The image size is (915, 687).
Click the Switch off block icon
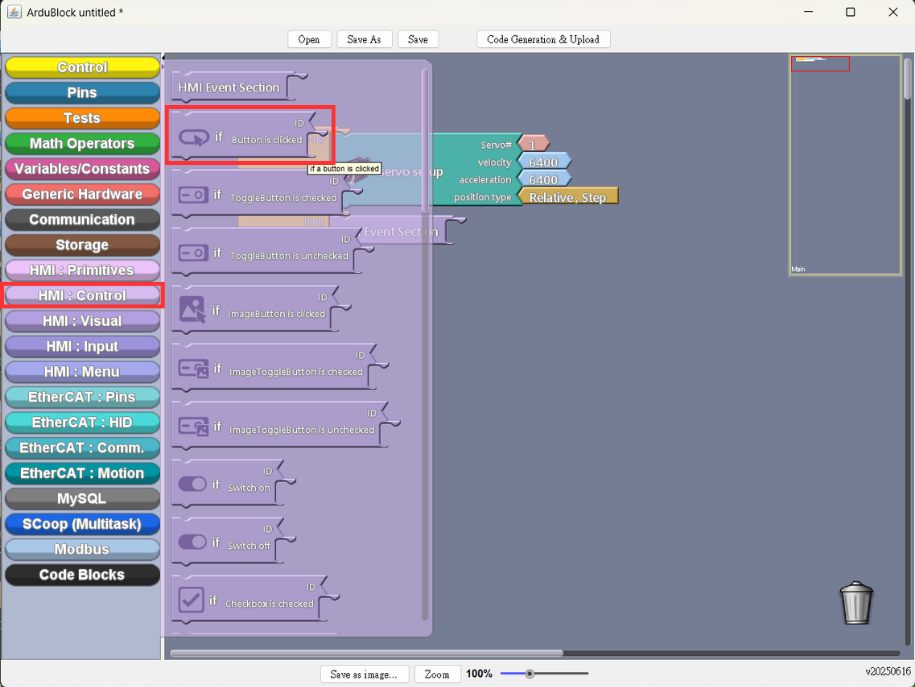[193, 542]
